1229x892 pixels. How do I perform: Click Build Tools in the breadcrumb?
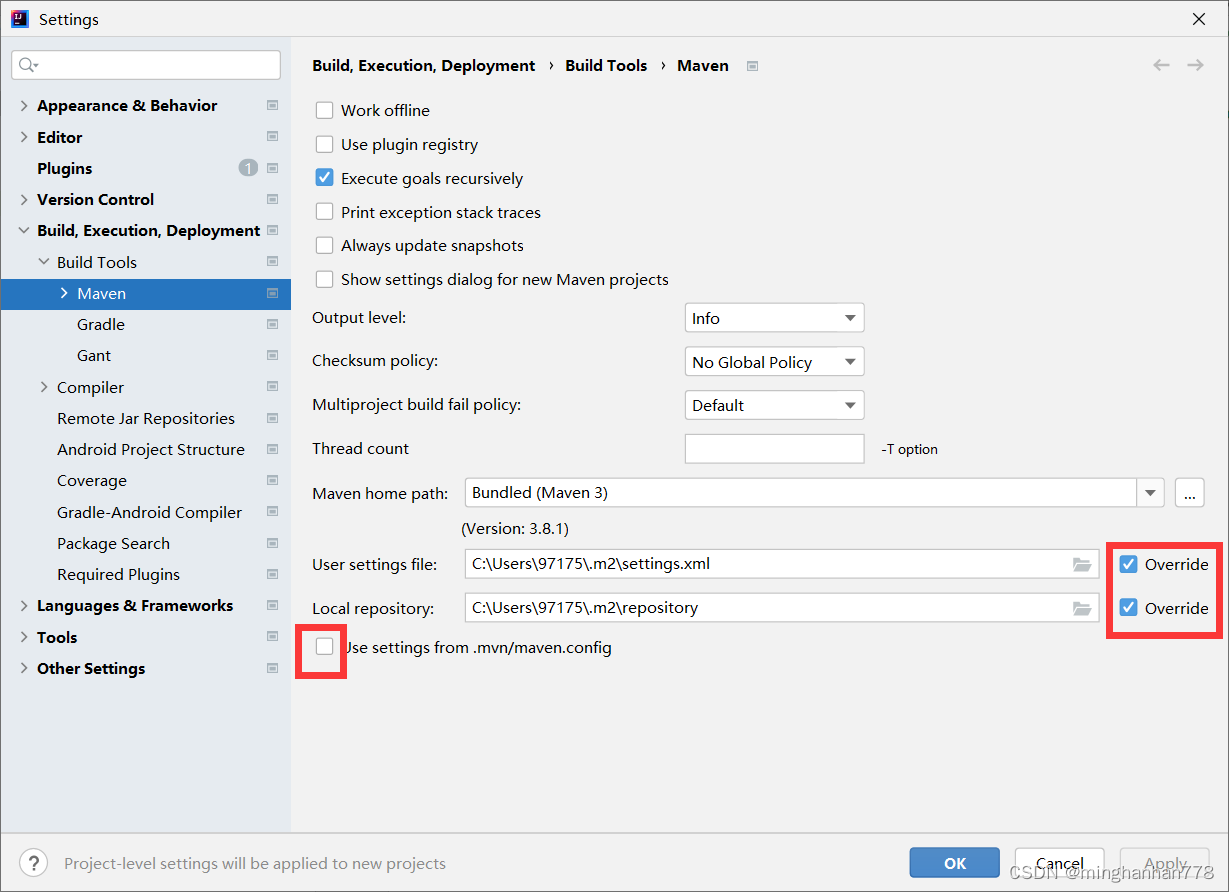[606, 65]
